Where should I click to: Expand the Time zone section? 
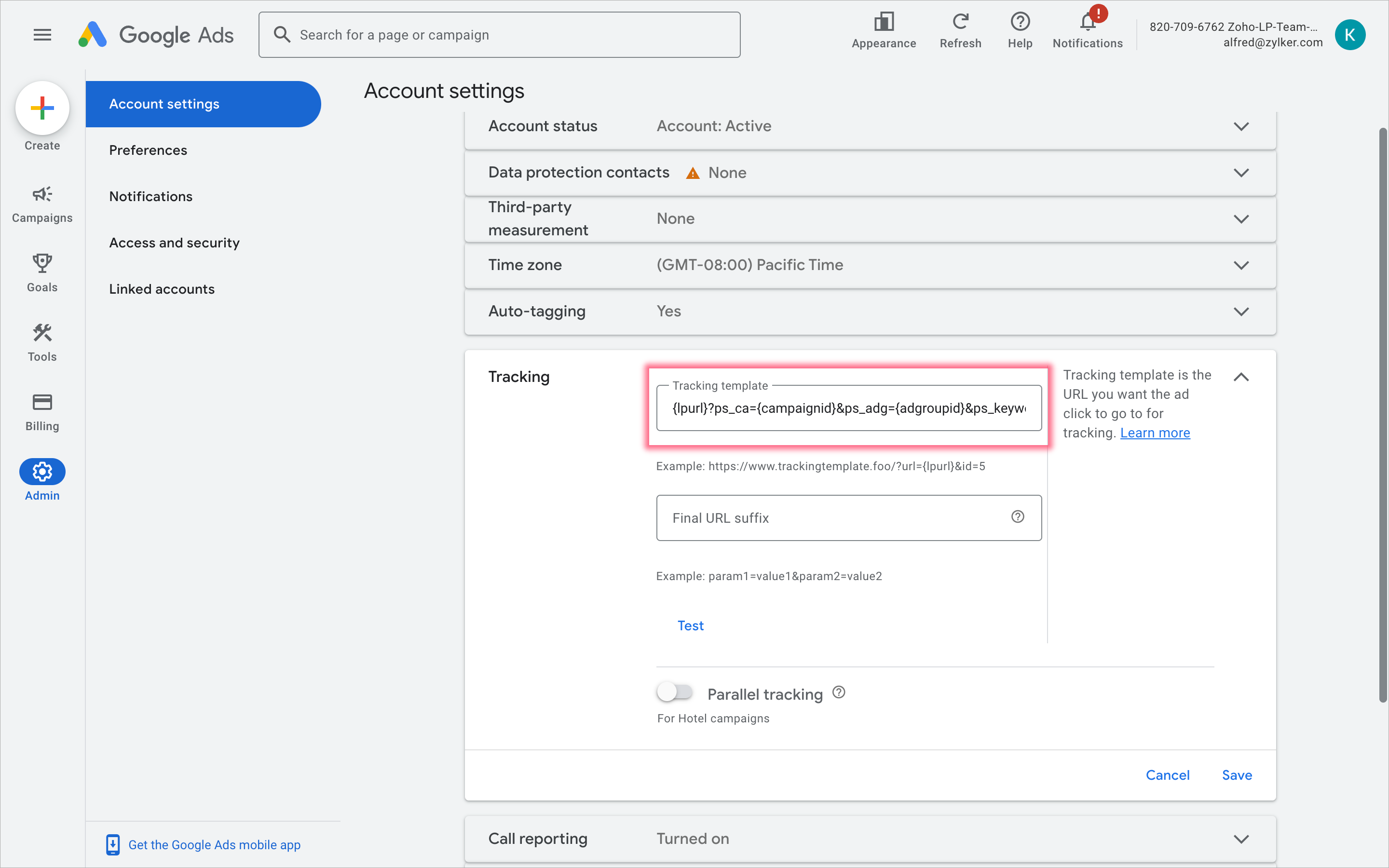1241,265
